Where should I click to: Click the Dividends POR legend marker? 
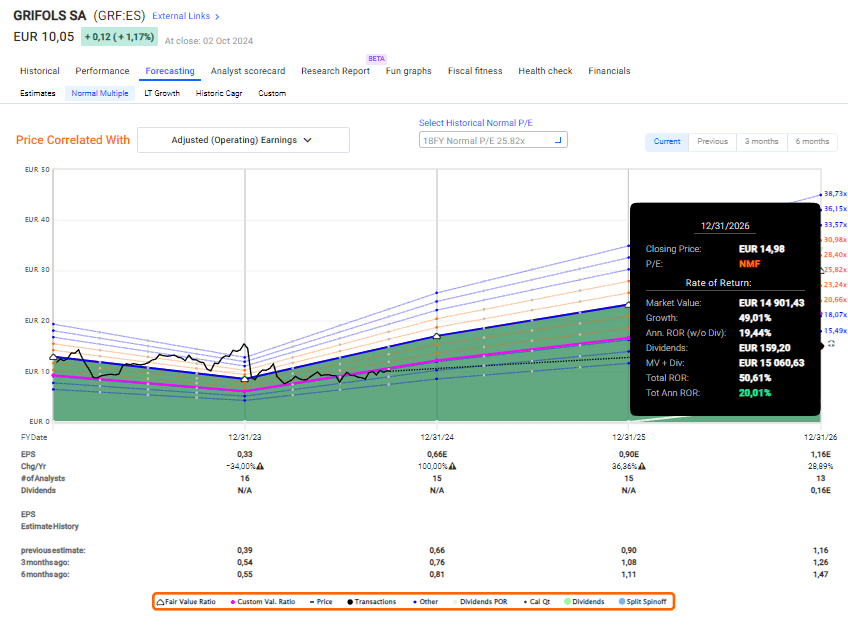tap(455, 601)
